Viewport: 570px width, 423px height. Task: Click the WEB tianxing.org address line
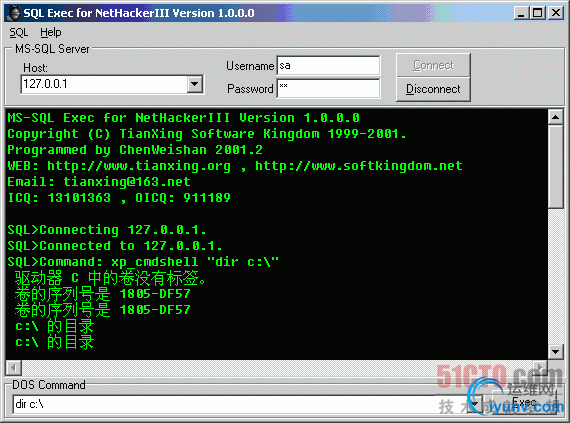235,166
